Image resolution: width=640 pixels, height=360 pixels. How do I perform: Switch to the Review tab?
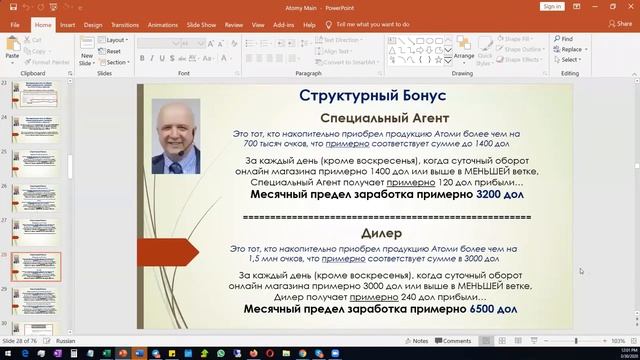[234, 25]
